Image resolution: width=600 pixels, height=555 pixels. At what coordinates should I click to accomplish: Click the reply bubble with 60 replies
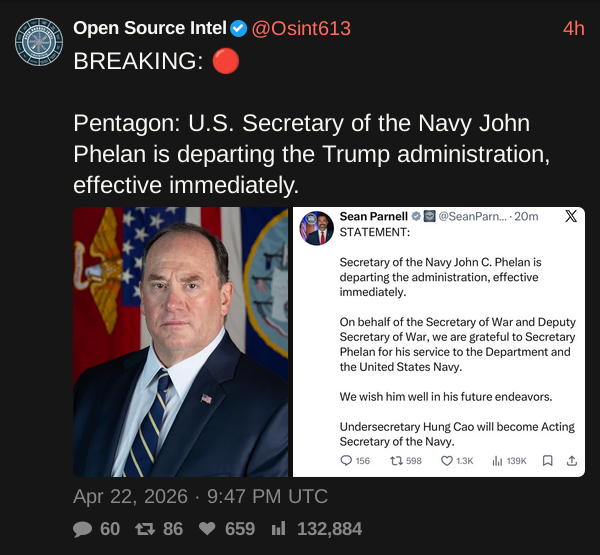[84, 529]
